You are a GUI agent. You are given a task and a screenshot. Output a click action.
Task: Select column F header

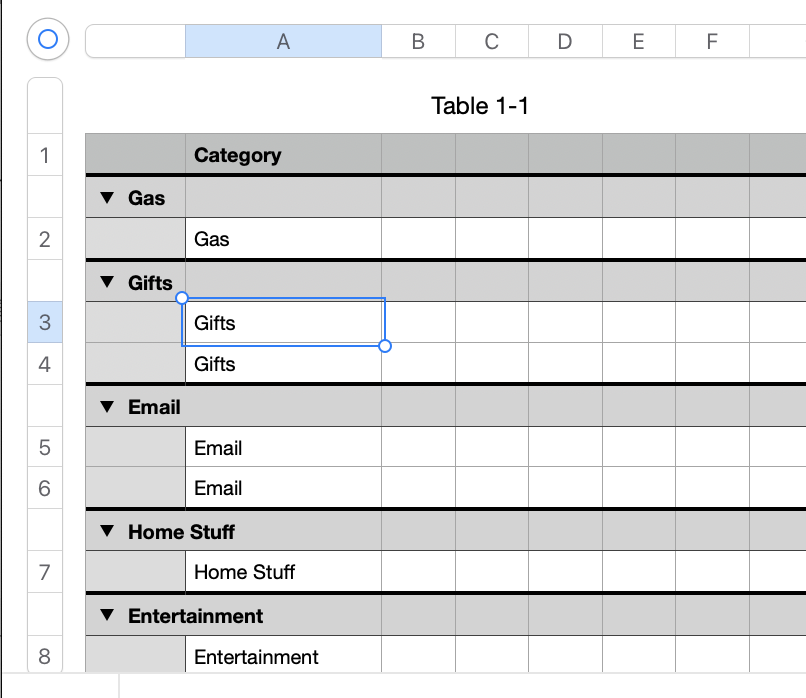coord(712,41)
